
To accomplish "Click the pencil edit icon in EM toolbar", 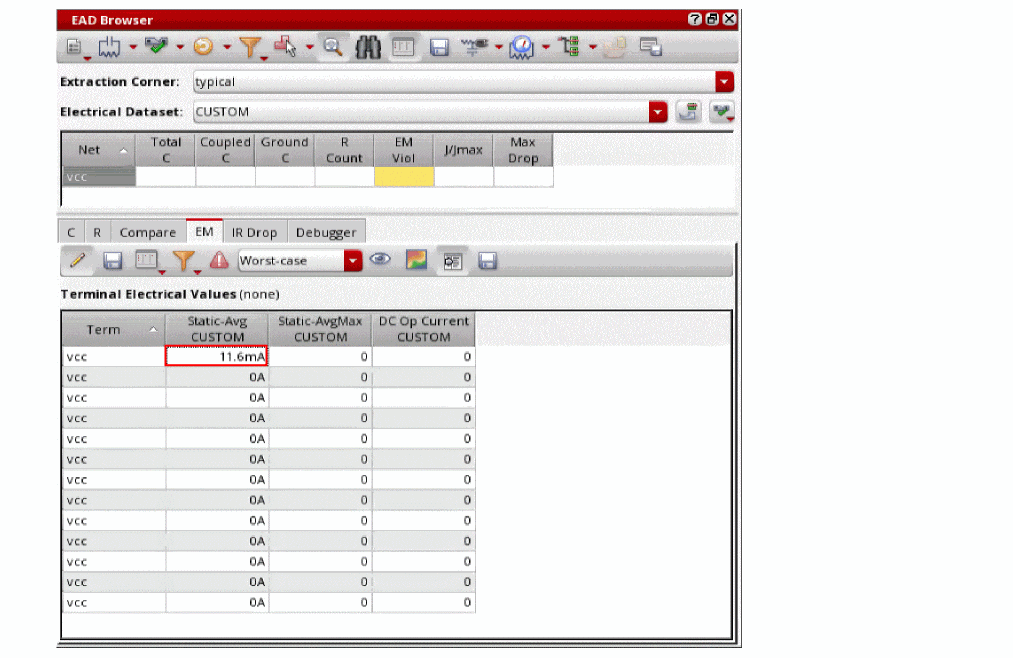I will (79, 261).
